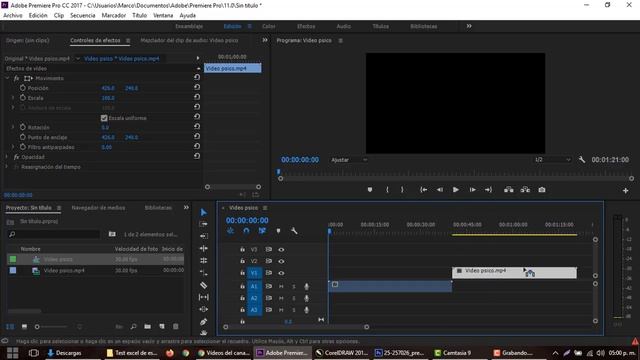The image size is (640, 360).
Task: Toggle V2 track output eye
Action: coord(281,261)
